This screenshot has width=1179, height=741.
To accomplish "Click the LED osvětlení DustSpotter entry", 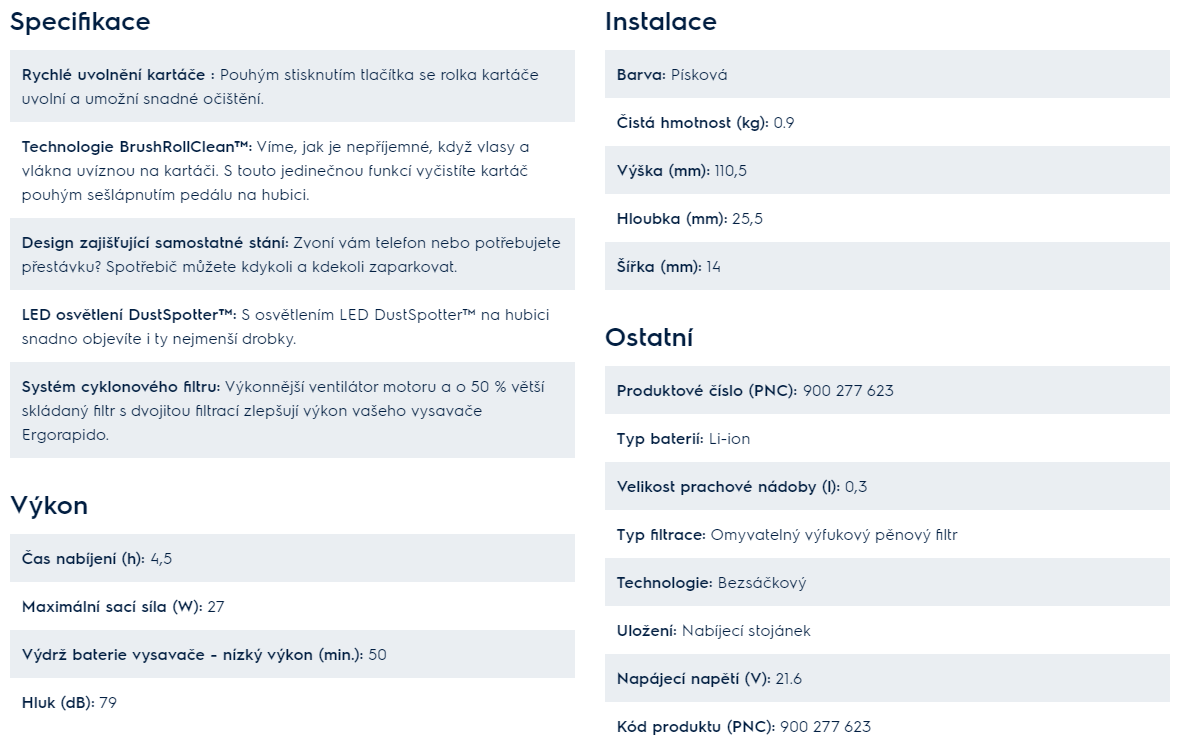I will (x=292, y=326).
